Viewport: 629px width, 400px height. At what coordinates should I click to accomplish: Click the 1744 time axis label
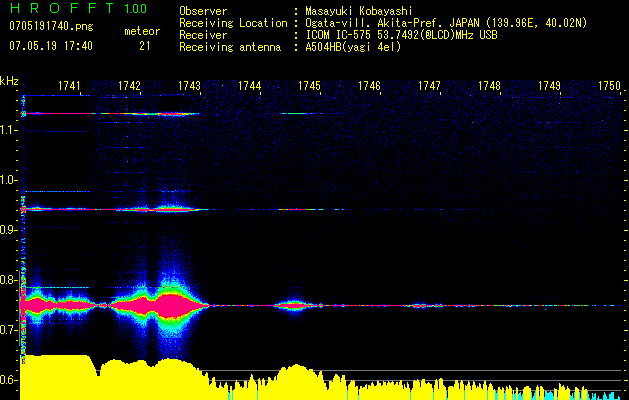[250, 85]
